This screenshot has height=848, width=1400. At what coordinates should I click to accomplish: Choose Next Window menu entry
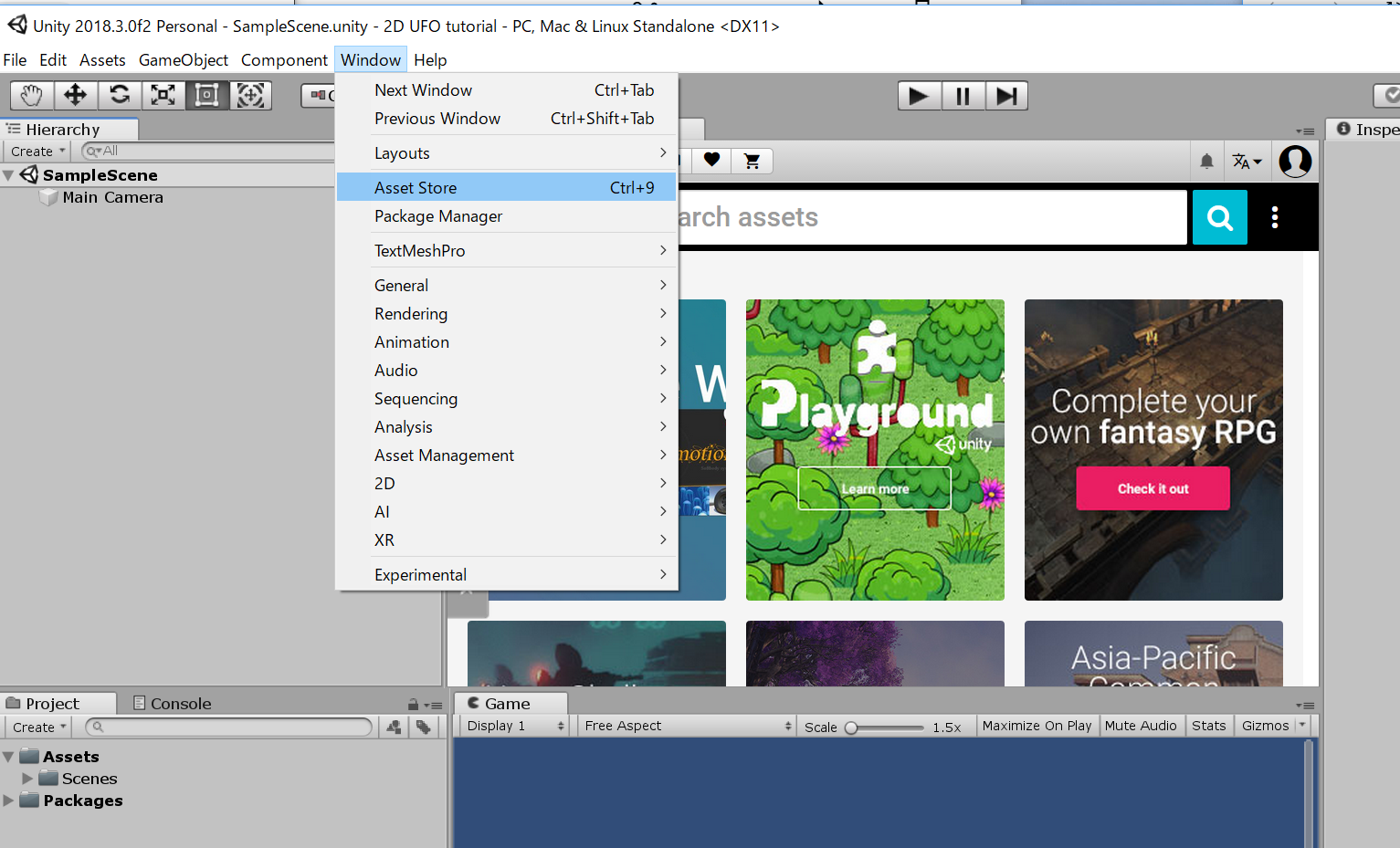click(507, 90)
